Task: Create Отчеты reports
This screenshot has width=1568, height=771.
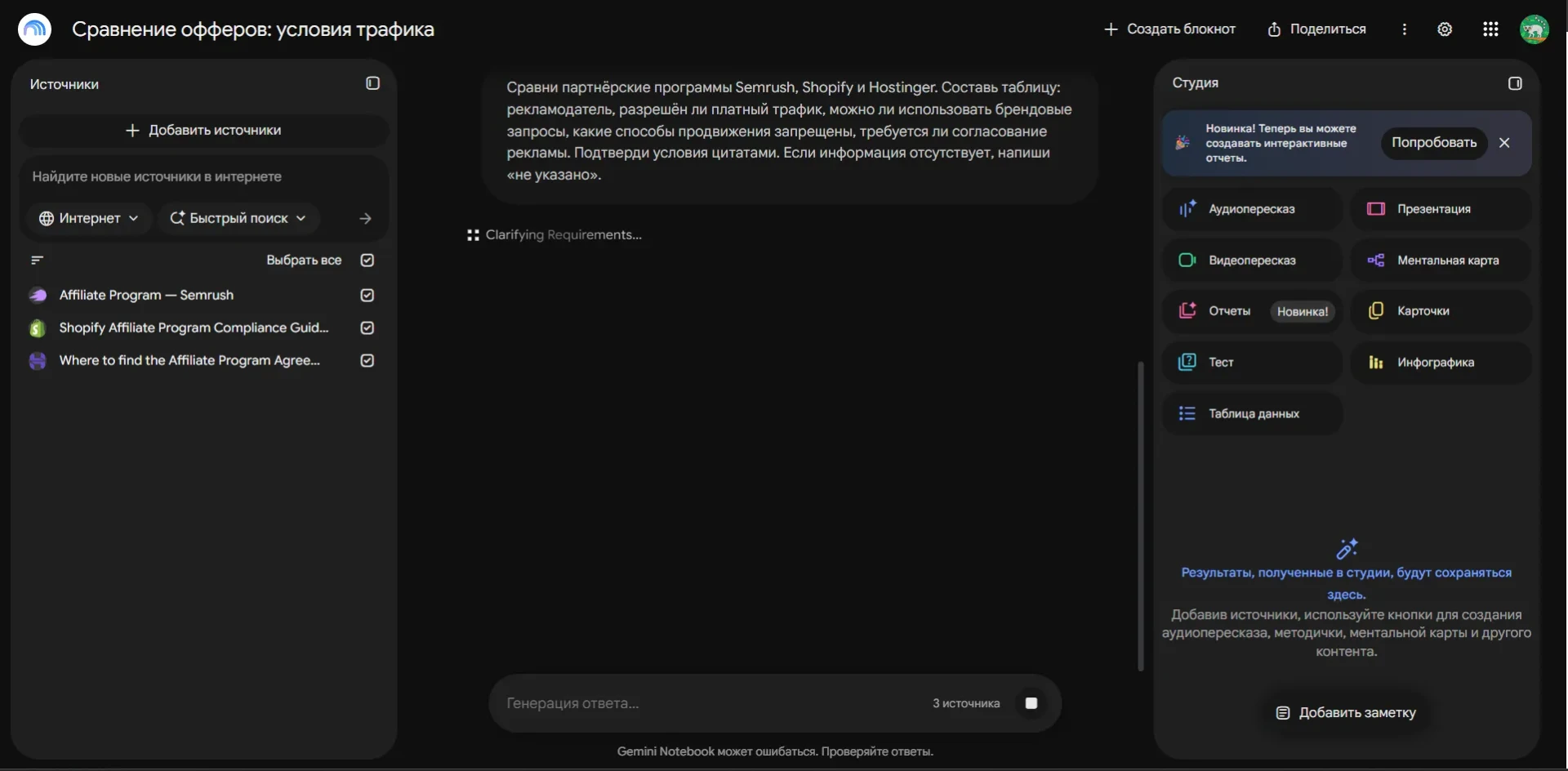Action: click(1252, 311)
